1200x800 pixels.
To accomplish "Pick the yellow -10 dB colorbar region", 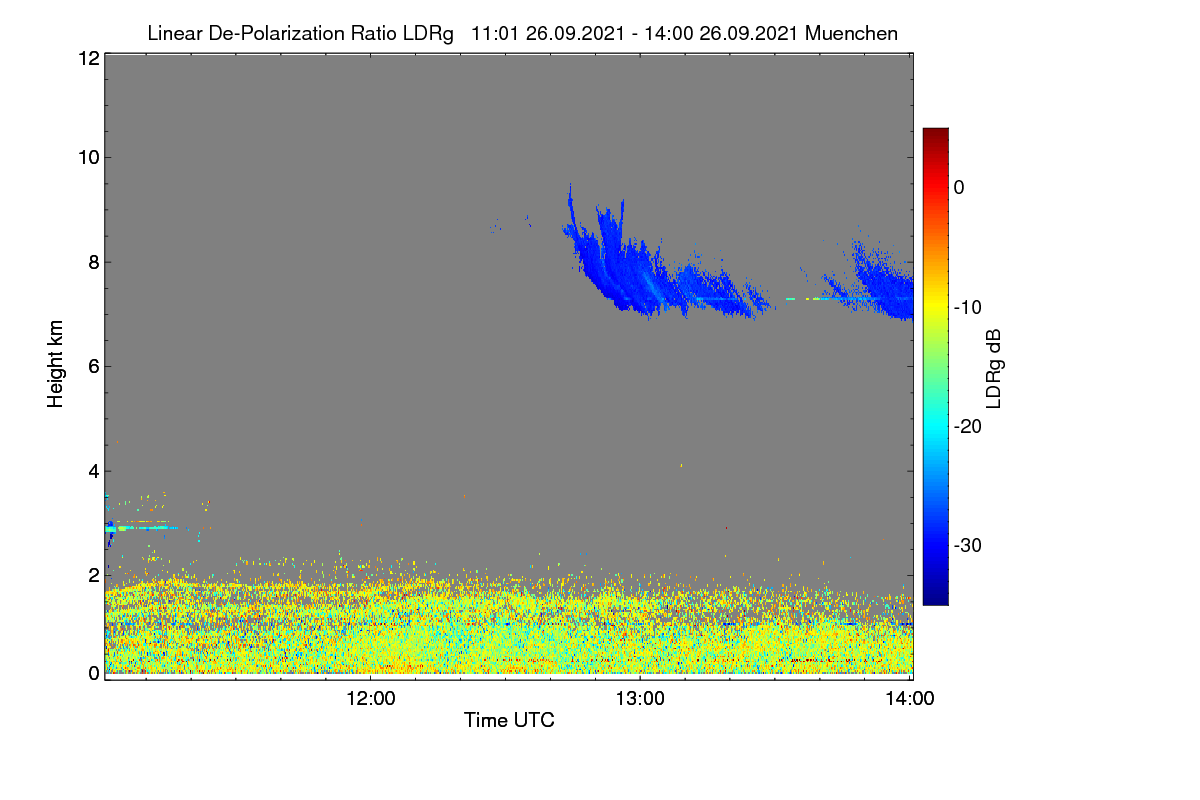I will click(935, 307).
